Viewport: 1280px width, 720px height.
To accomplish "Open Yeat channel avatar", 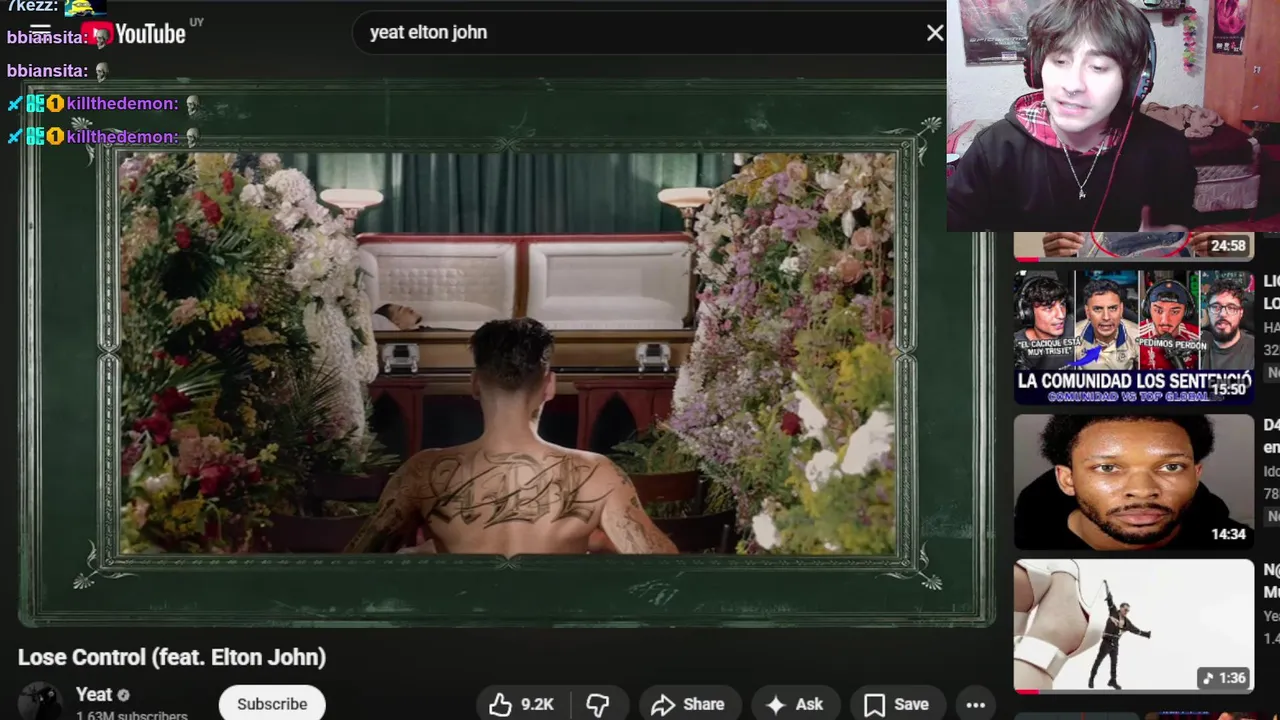I will [40, 702].
